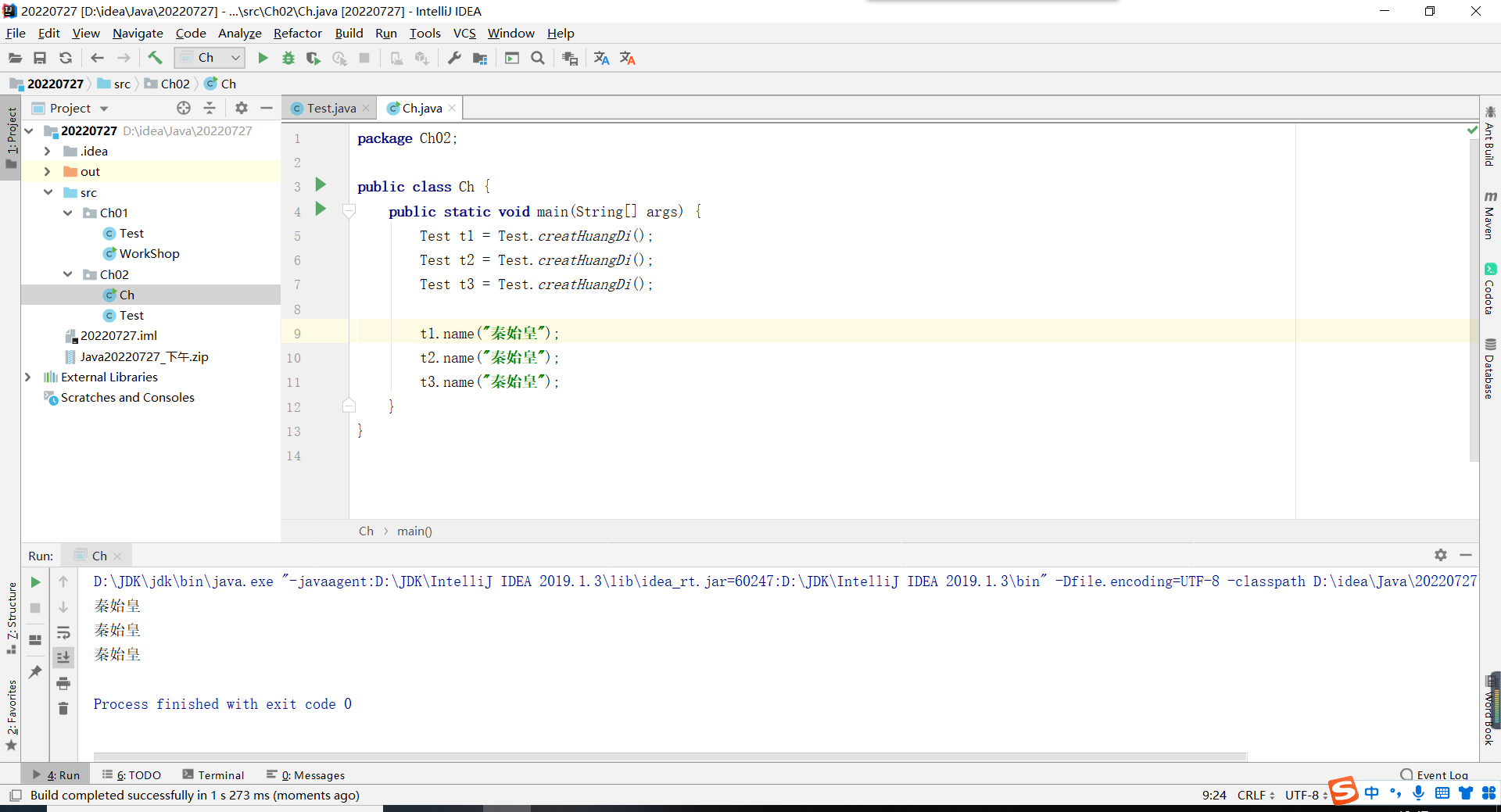
Task: Toggle the fold marker on the main method line
Action: (x=349, y=210)
